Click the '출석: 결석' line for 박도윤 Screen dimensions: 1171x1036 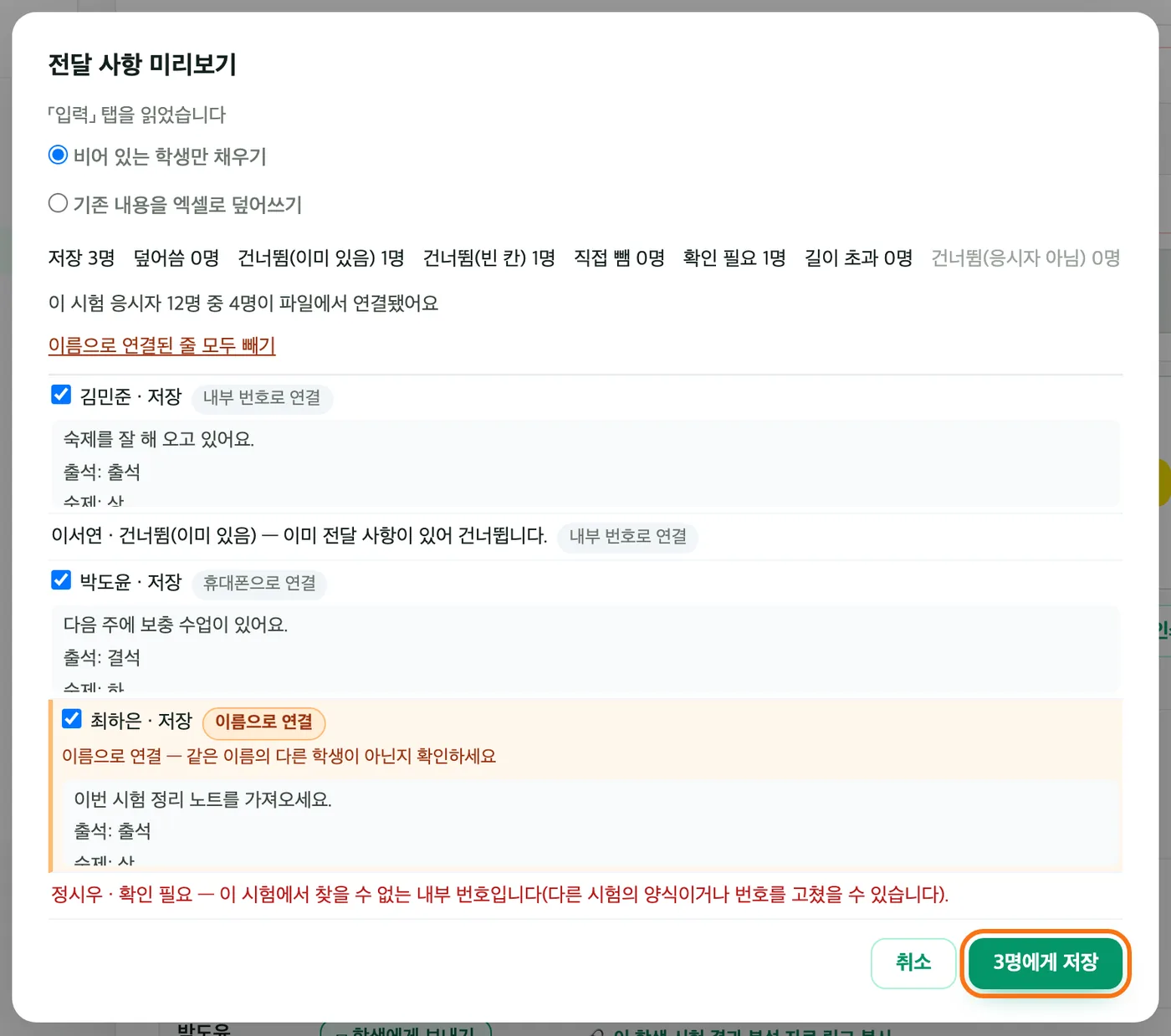[x=102, y=658]
